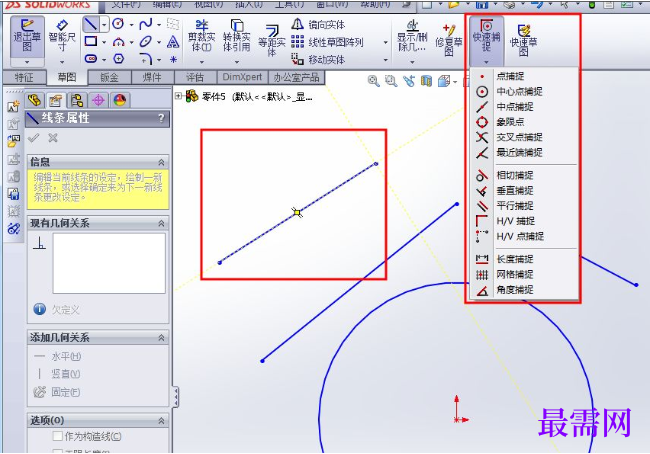Click the green OK checkmark

coord(33,138)
